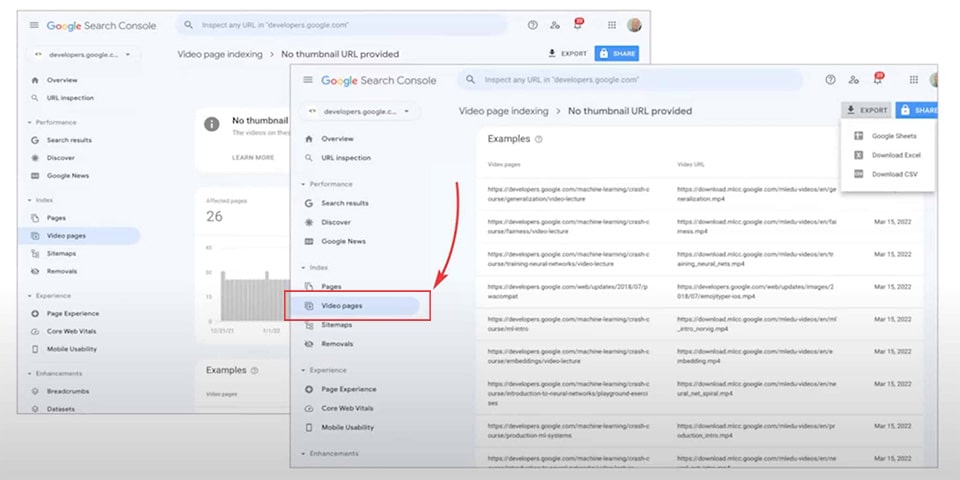Click URL inspection search field in front window
The height and width of the screenshot is (480, 960).
pos(630,80)
